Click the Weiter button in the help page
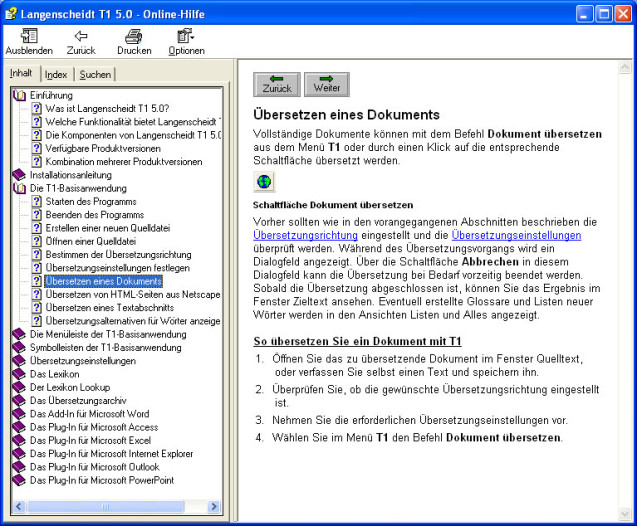The height and width of the screenshot is (526, 637). click(327, 84)
